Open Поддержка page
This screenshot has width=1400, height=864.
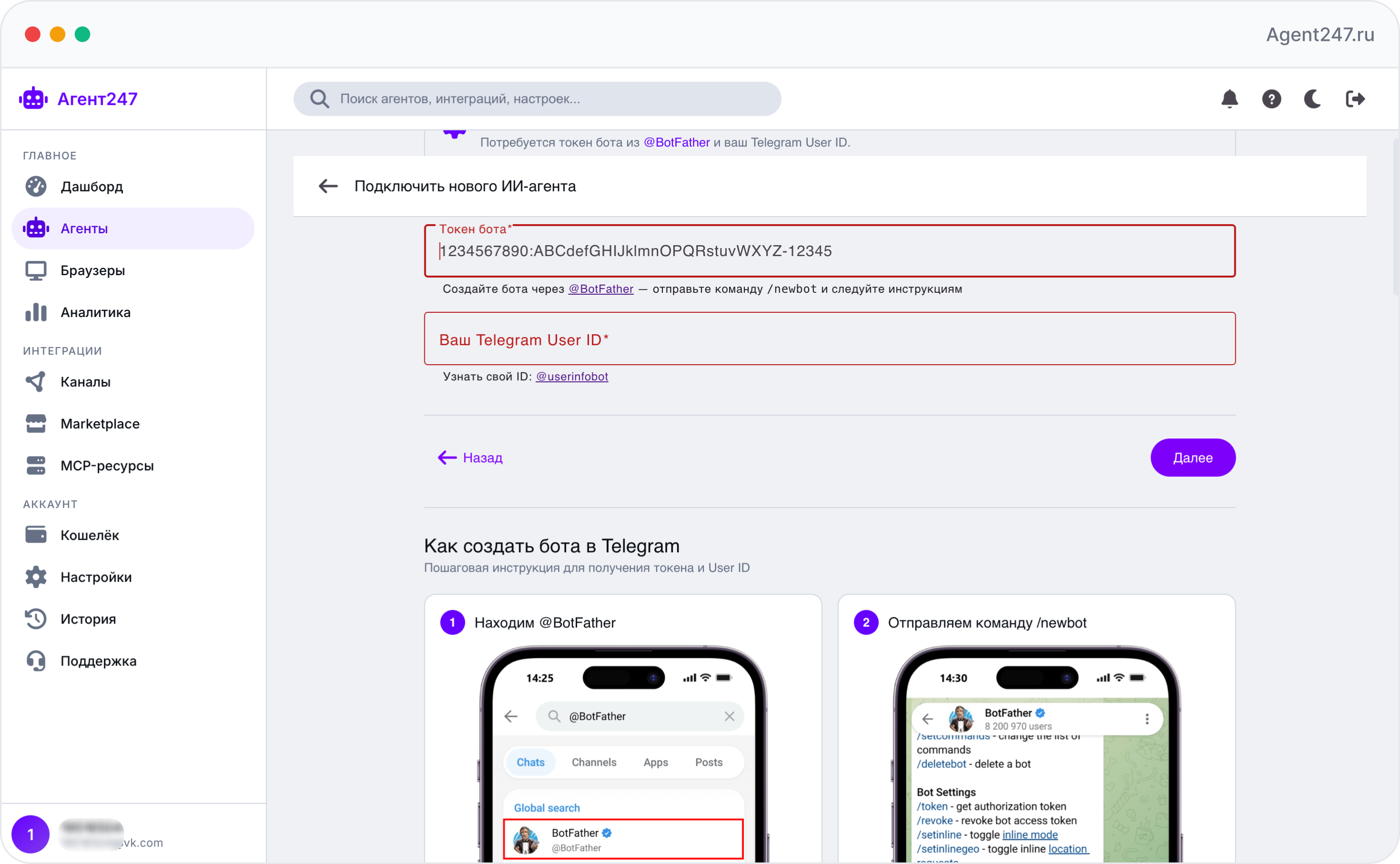(x=133, y=661)
